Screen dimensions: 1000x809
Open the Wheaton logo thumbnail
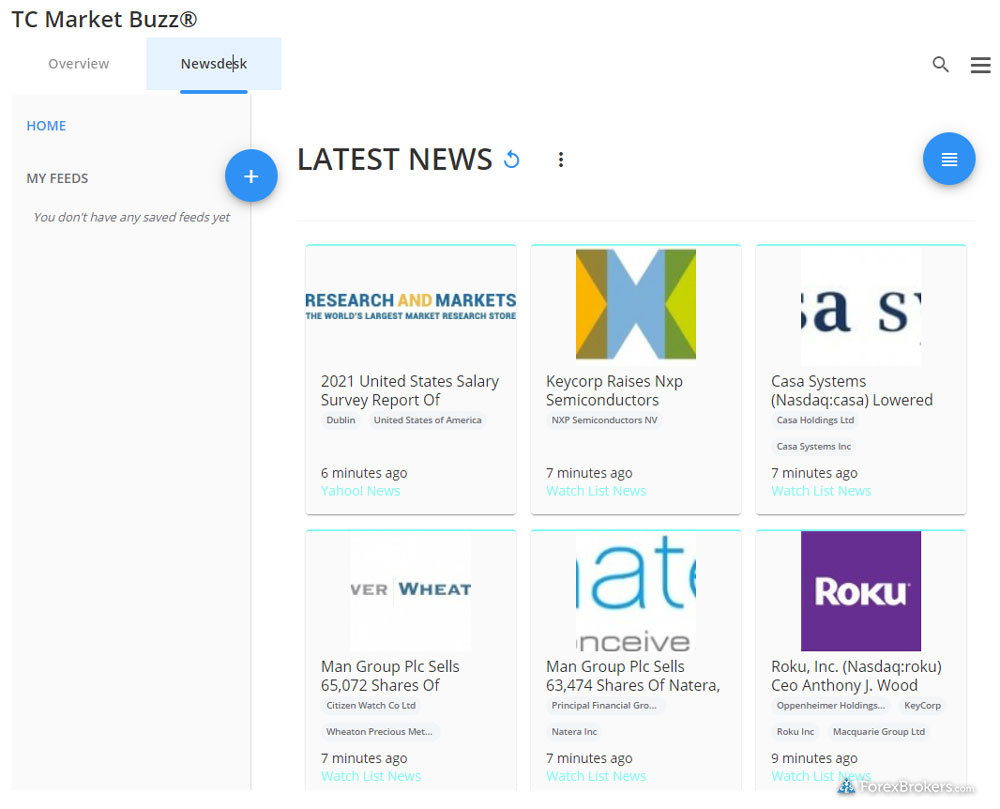pos(411,591)
